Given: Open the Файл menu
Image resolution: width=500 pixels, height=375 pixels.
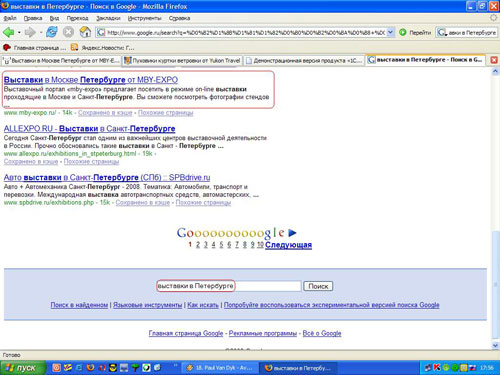Looking at the screenshot, I should 10,18.
